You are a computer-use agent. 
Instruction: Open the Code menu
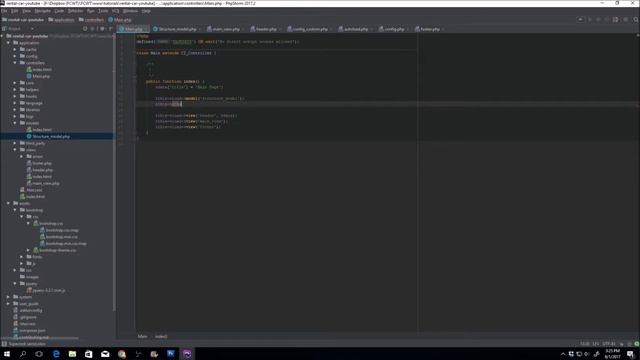tap(59, 11)
